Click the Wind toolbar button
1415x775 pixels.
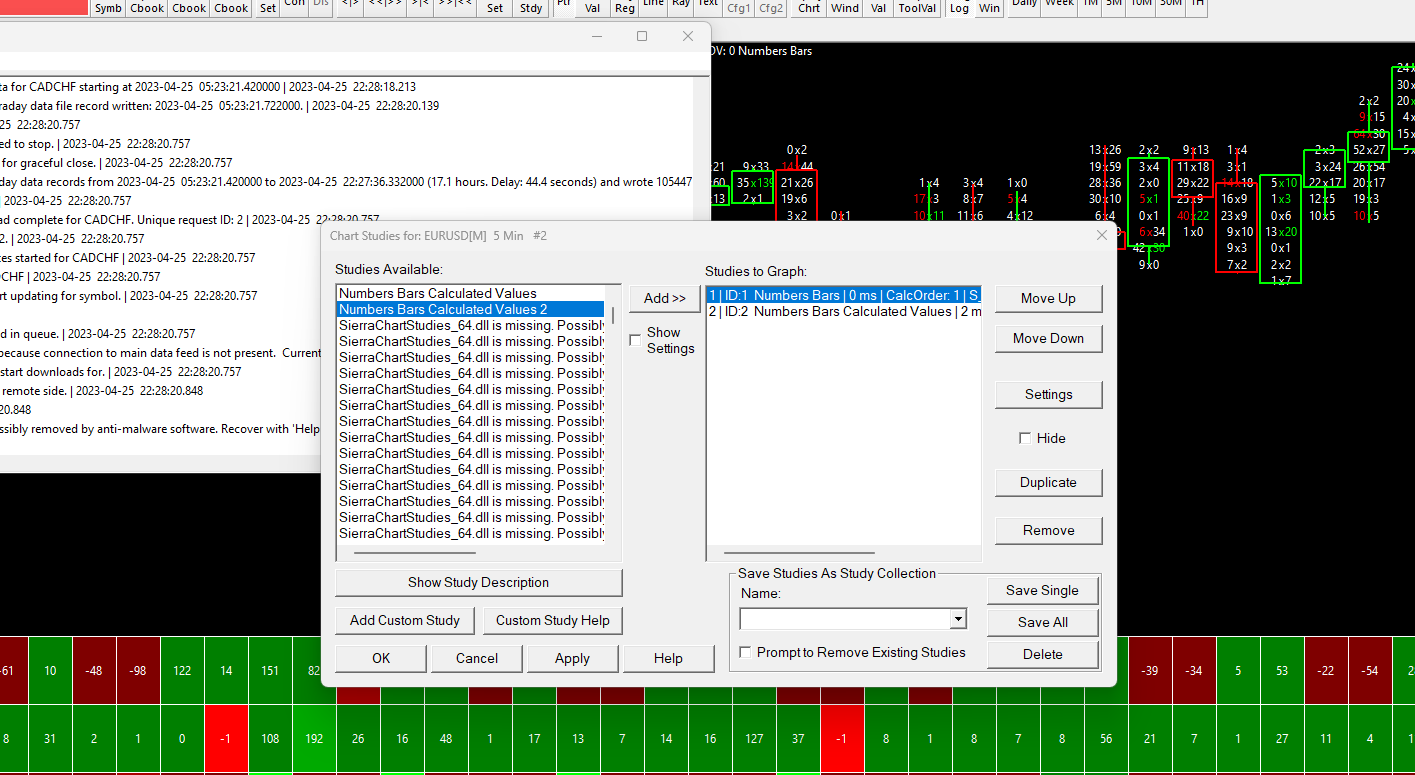point(845,8)
